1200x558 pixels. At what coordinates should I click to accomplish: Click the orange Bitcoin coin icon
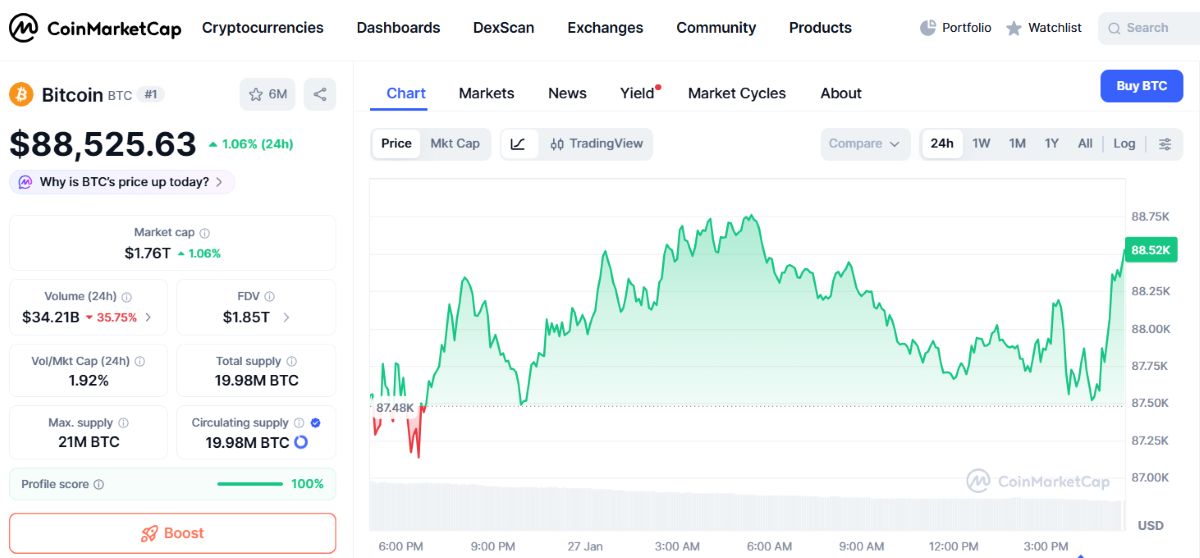pos(21,95)
